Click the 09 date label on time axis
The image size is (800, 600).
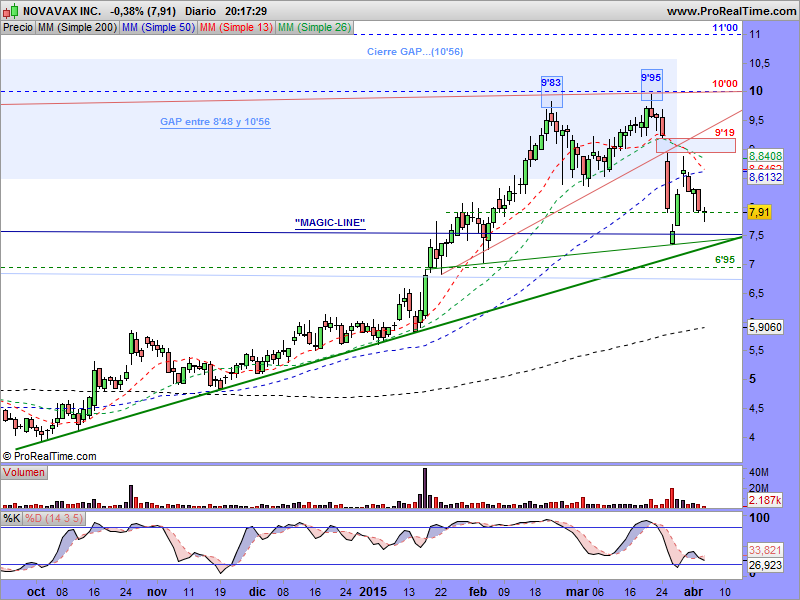pyautogui.click(x=504, y=592)
